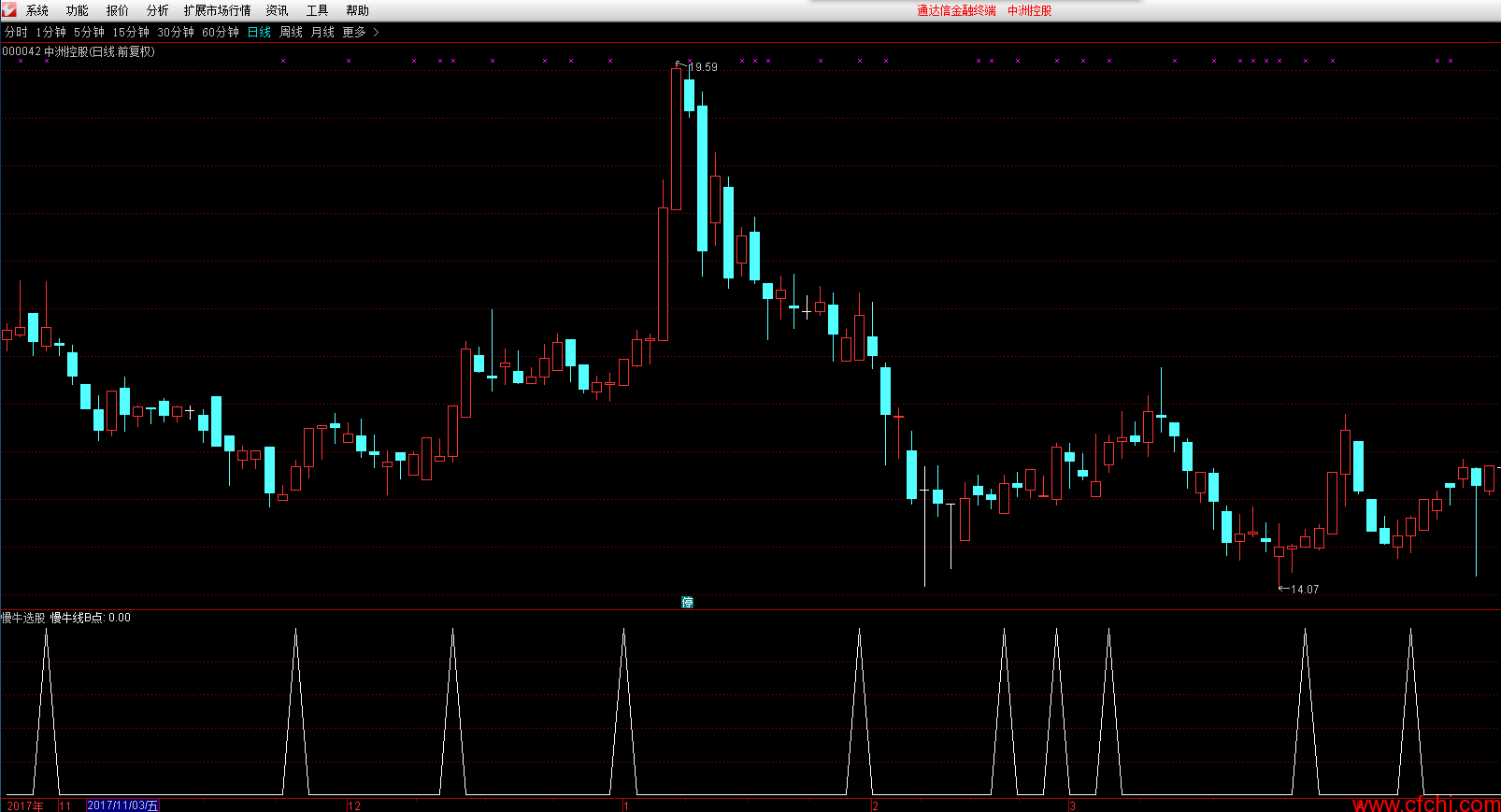Screen dimensions: 1501x812
Task: Select the 周线 weekly chart tab
Action: (292, 32)
